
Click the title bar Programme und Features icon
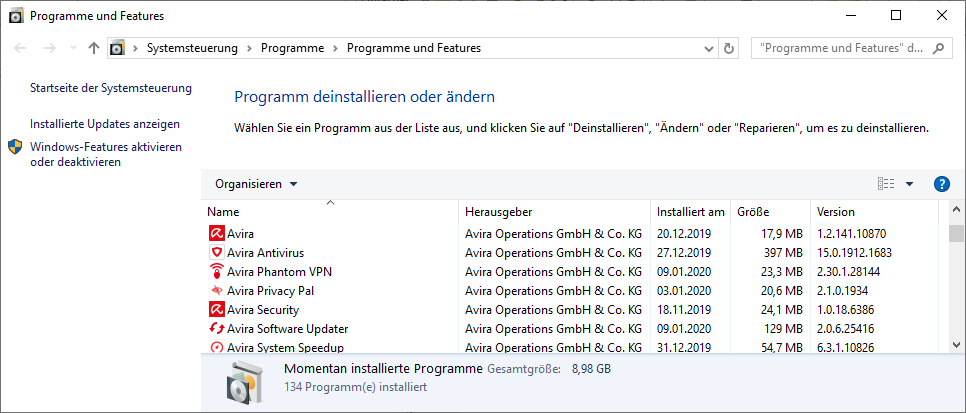[x=17, y=16]
